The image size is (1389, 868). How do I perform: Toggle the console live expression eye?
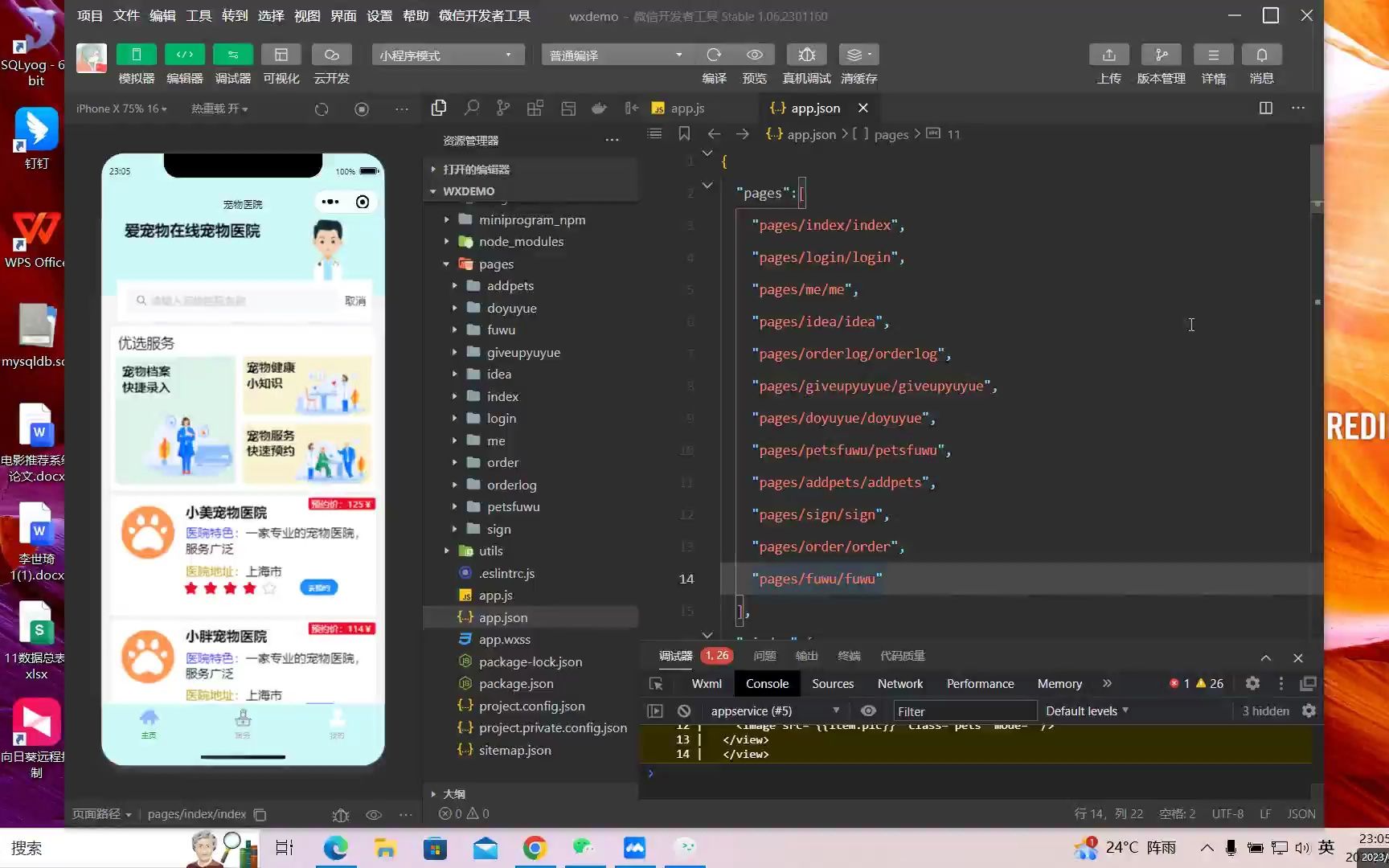tap(868, 710)
